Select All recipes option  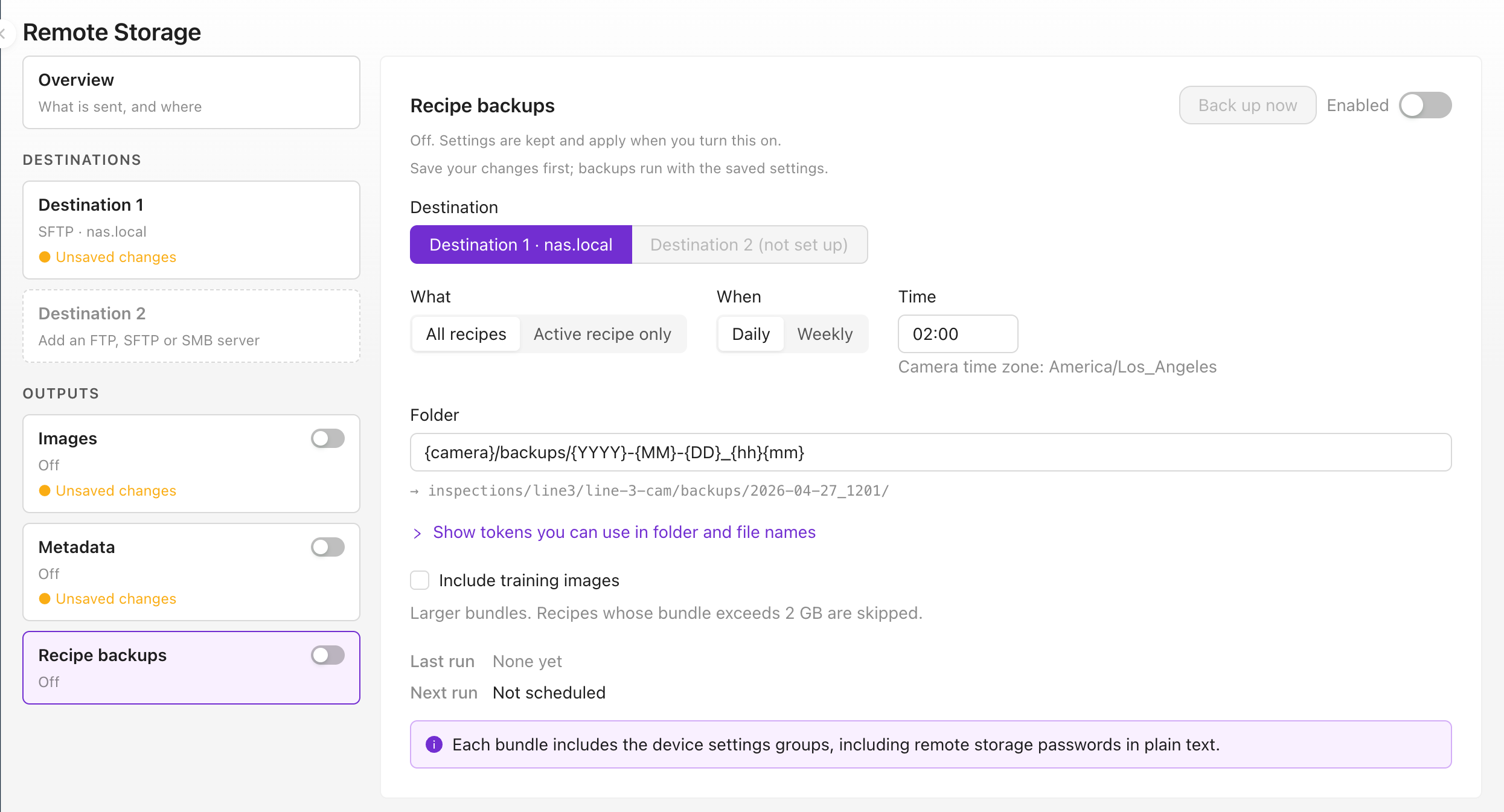466,334
